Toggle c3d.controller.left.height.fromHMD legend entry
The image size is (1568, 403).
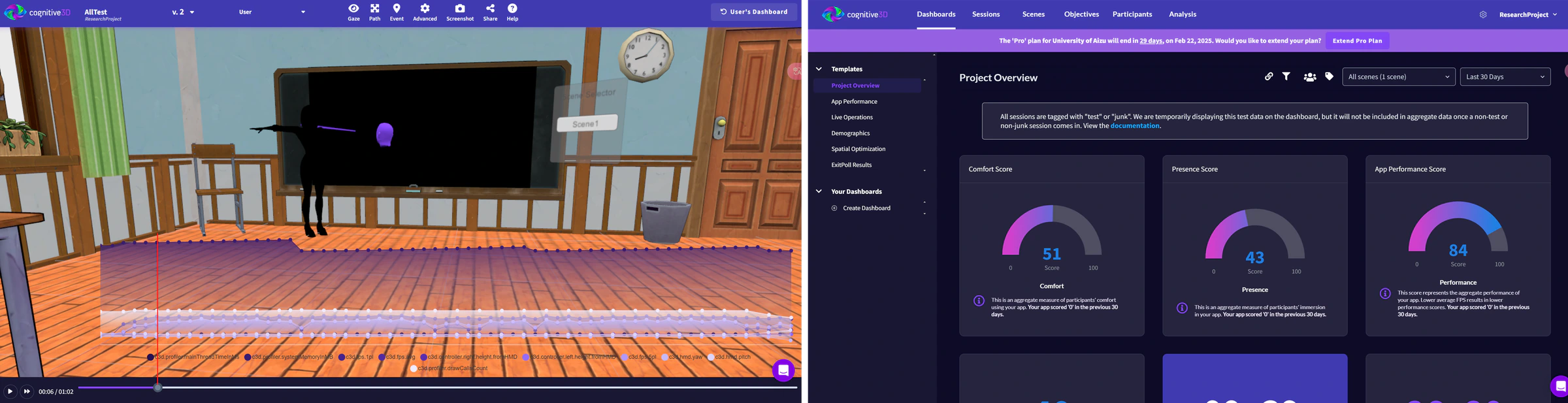pos(569,357)
